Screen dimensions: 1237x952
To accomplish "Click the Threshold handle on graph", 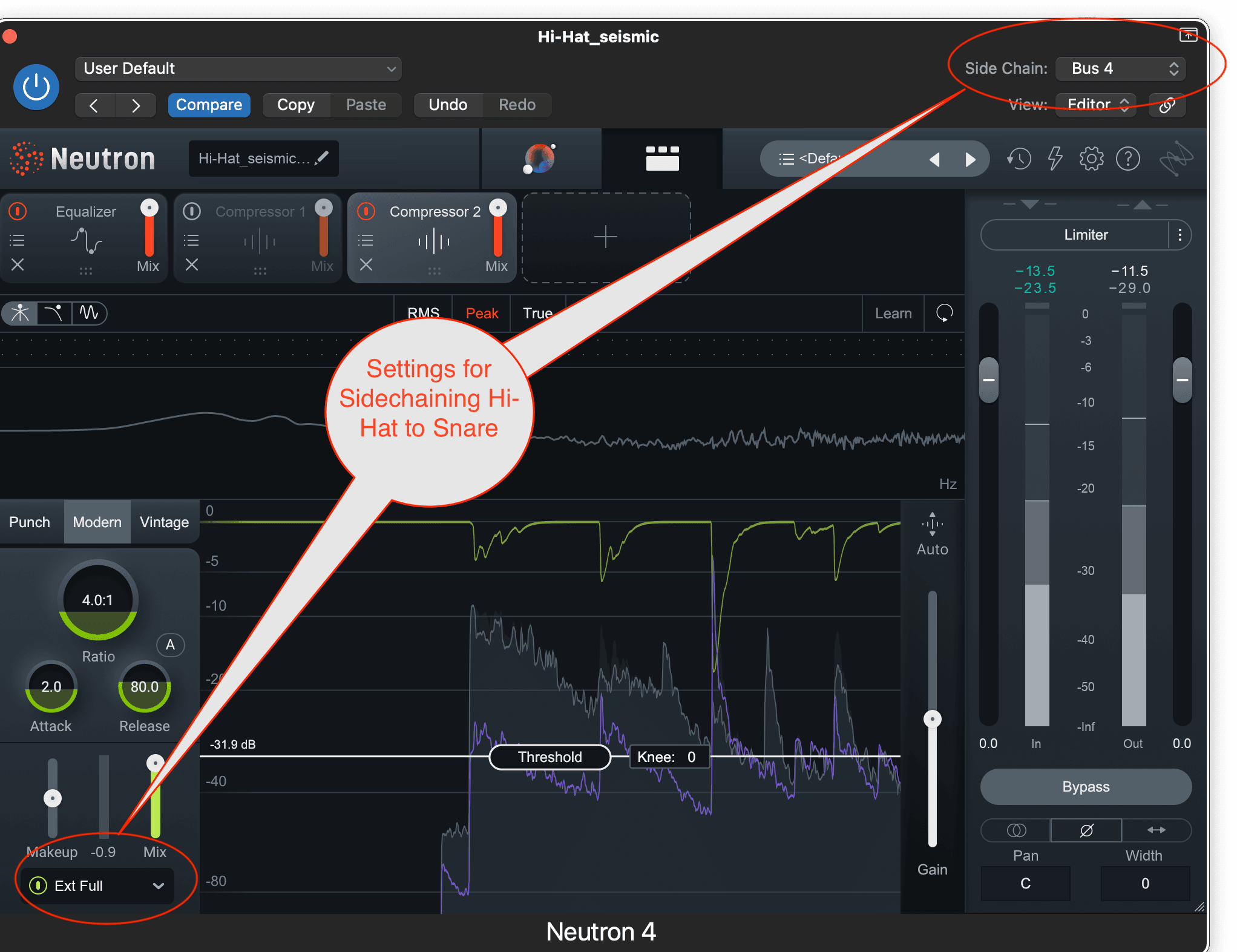I will (x=550, y=757).
